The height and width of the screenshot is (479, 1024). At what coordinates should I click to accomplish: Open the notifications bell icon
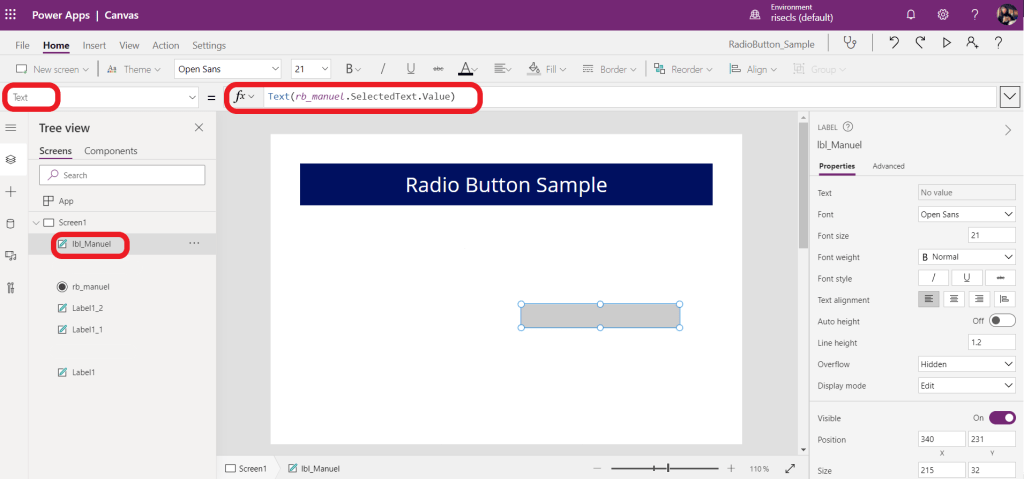[911, 15]
